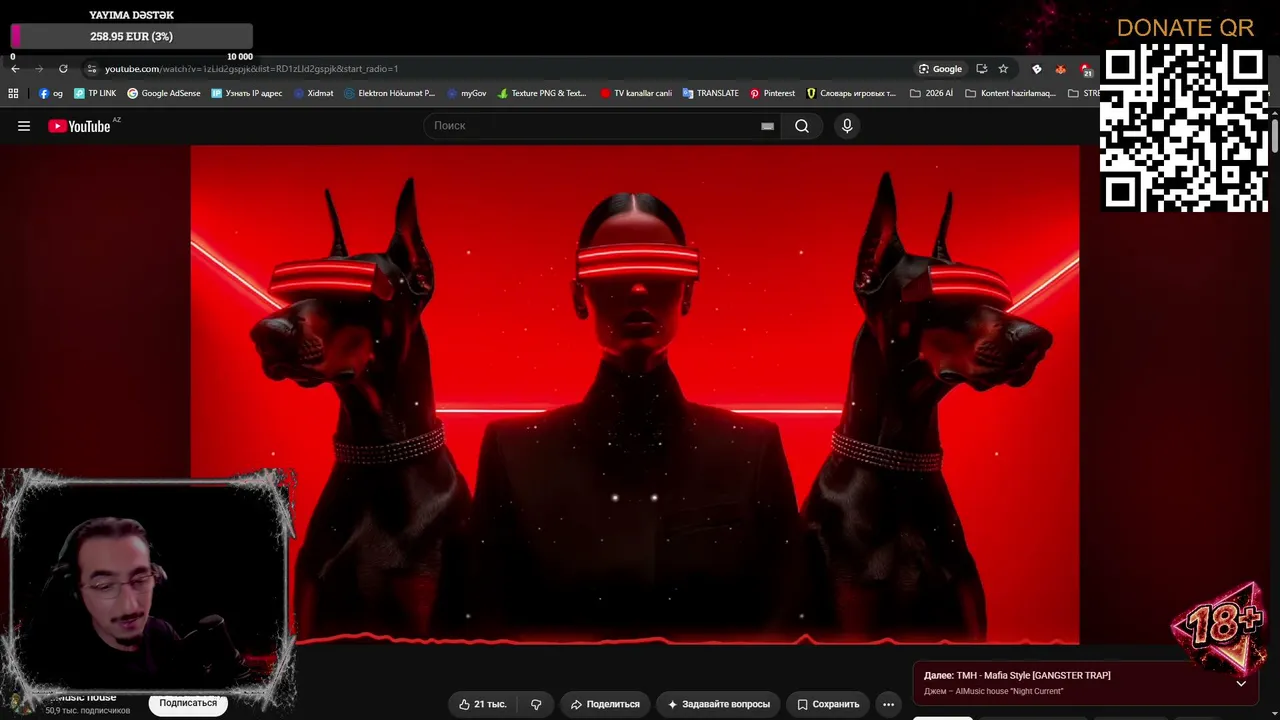Open the Словарь игровых bookmark
Screen dimensions: 1280x720
click(x=851, y=93)
